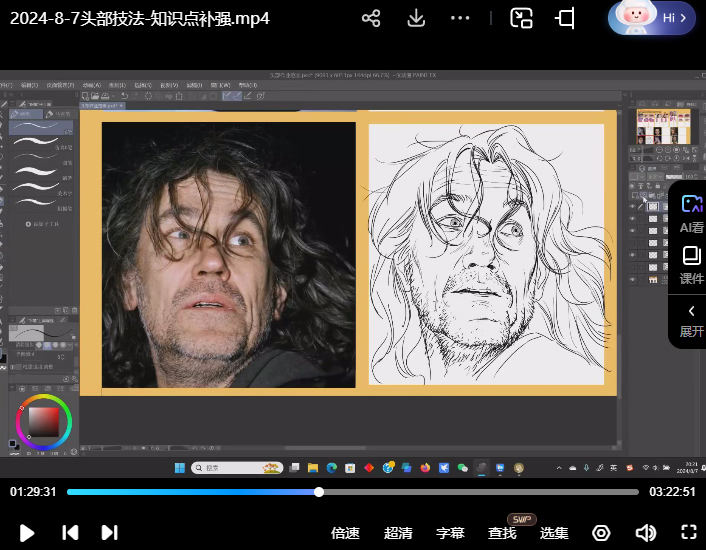Click the video progress bar handle
Screen dimensions: 706x550
coord(319,492)
